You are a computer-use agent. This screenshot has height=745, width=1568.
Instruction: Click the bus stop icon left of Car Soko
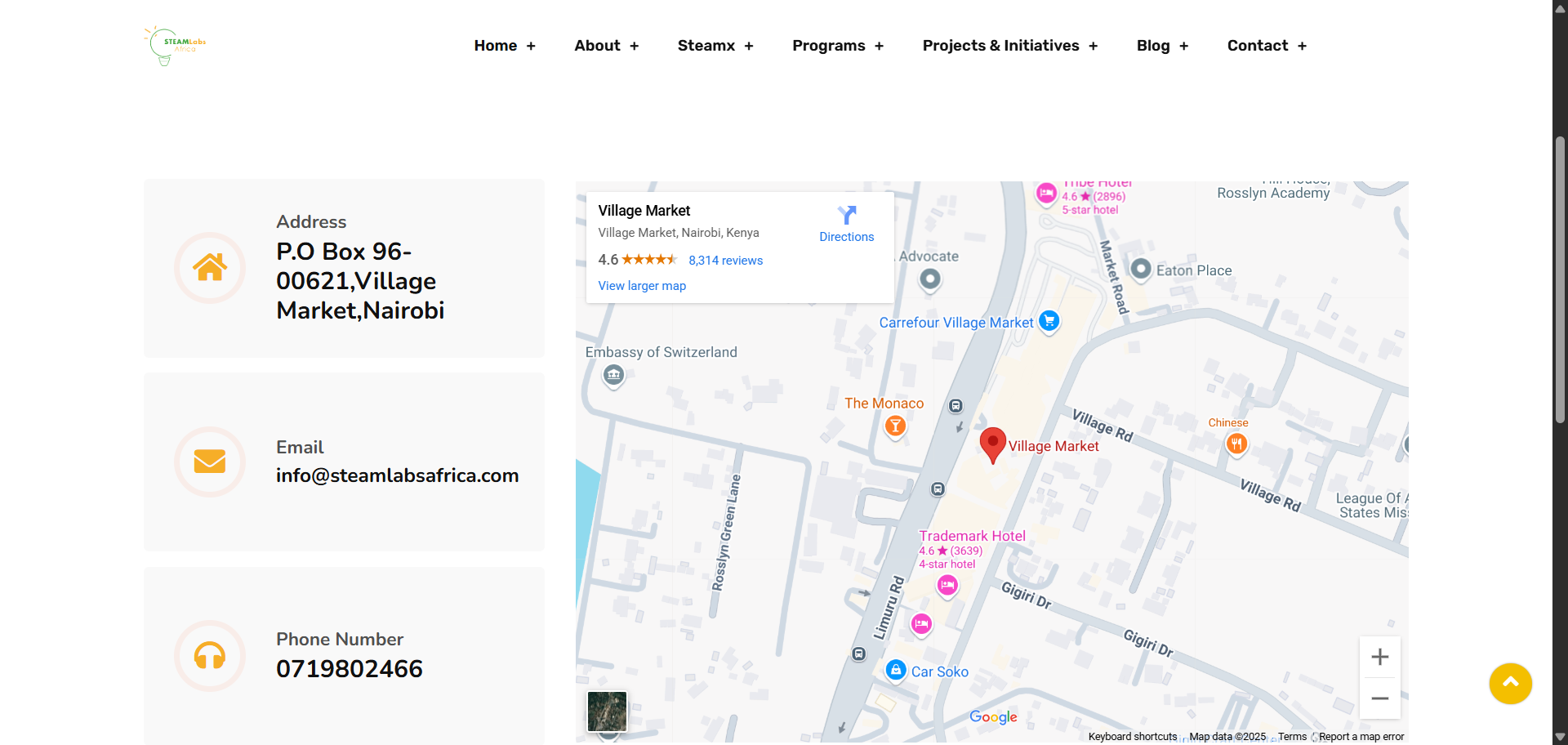click(858, 654)
